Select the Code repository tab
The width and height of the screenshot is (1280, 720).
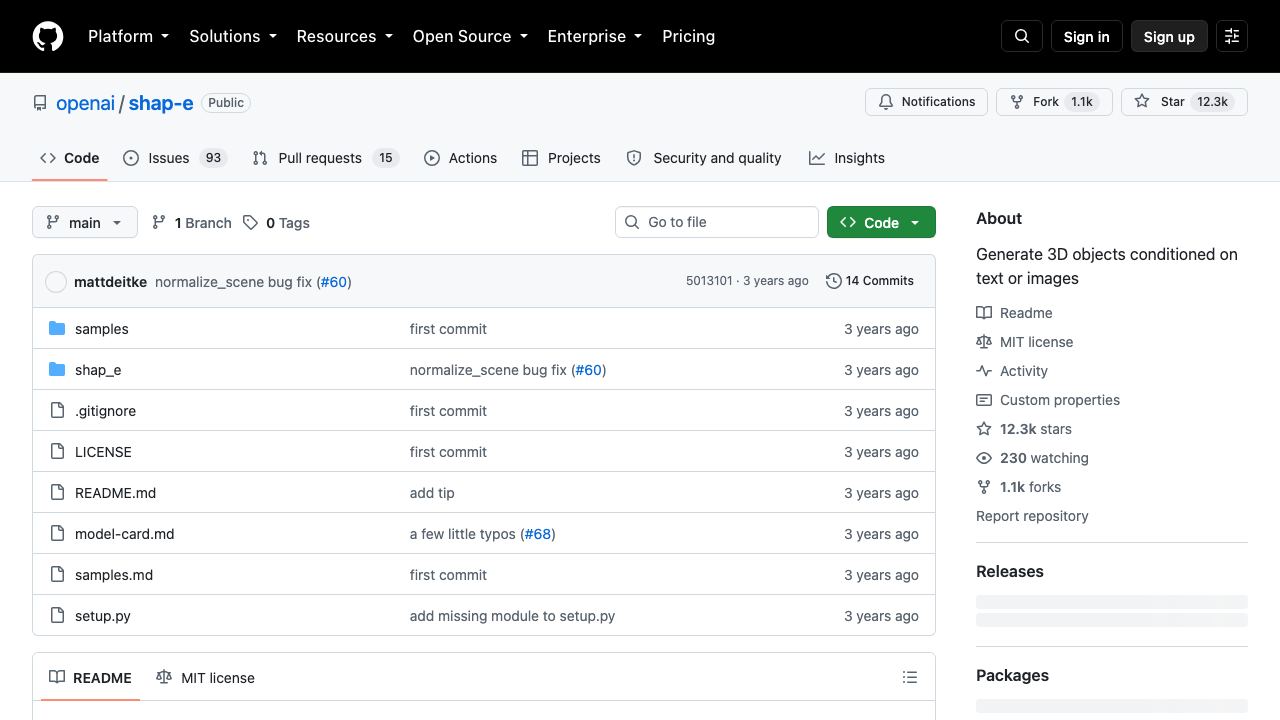70,158
